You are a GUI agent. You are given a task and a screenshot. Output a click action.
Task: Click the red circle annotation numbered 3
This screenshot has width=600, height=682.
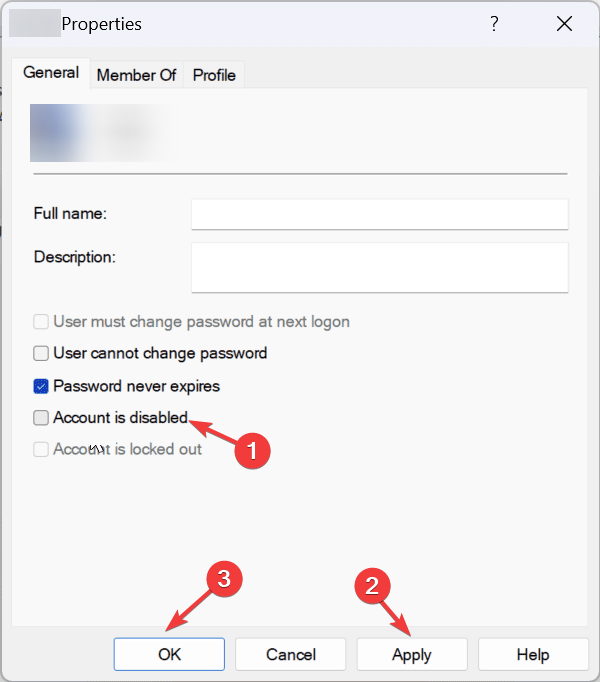(224, 578)
